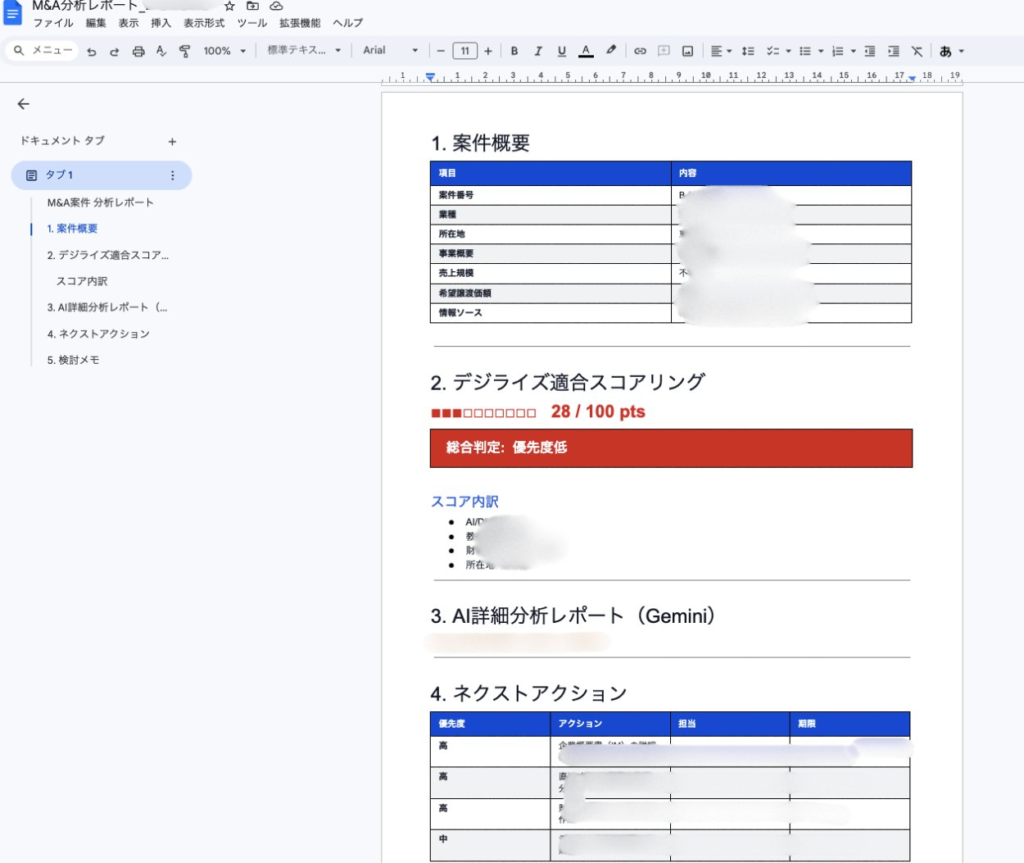1024x863 pixels.
Task: Open the 拡張機能 menu
Action: (300, 23)
